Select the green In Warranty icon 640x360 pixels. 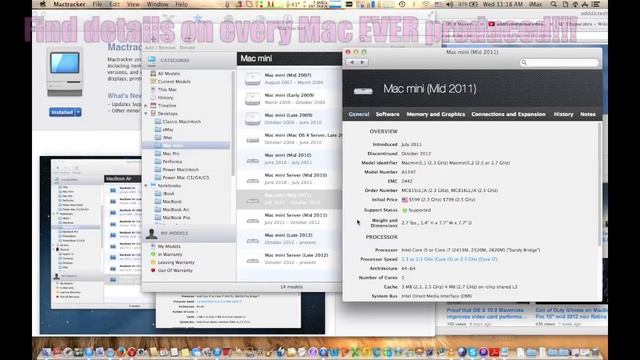[x=153, y=254]
